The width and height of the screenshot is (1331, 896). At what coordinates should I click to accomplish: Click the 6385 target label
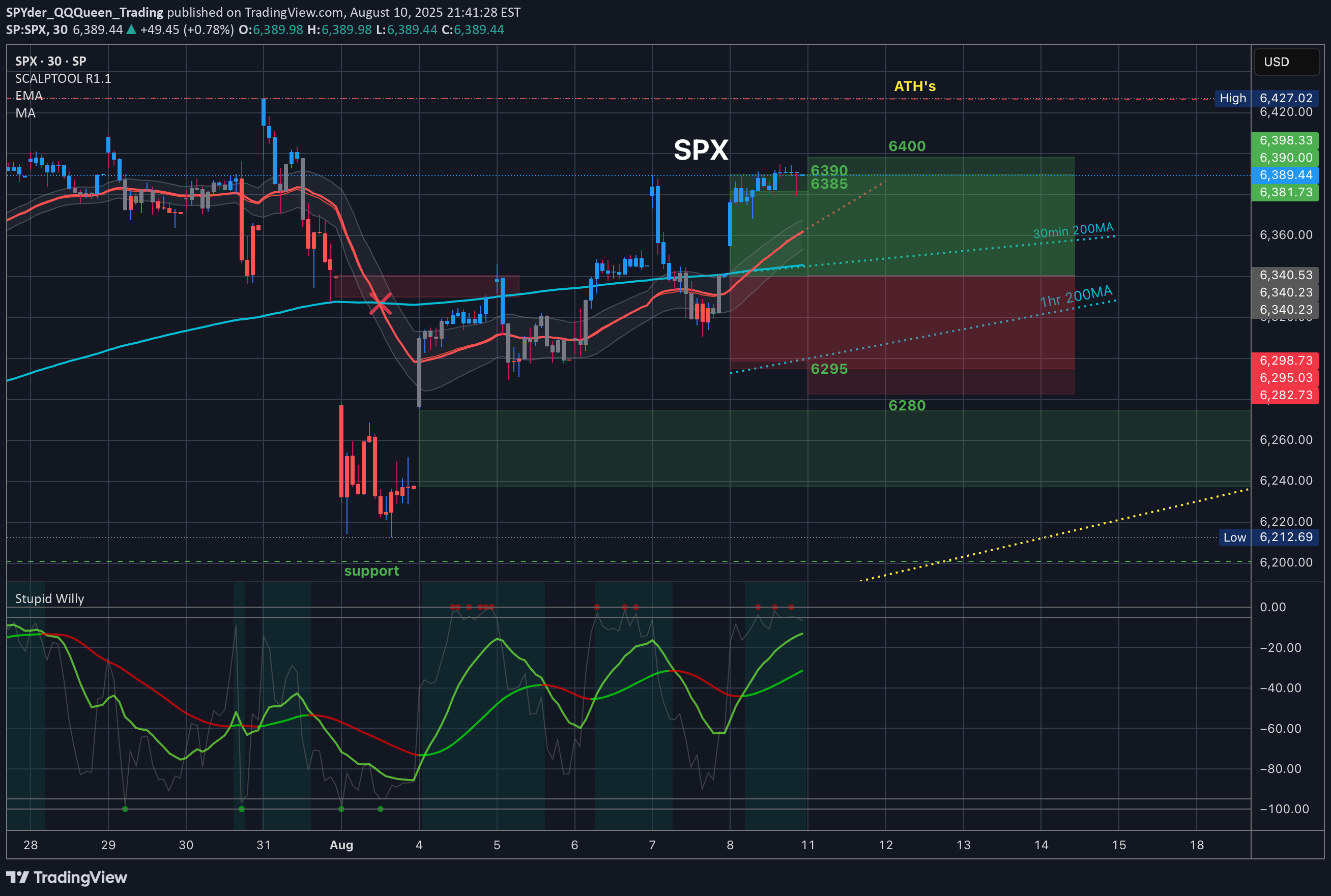(829, 184)
